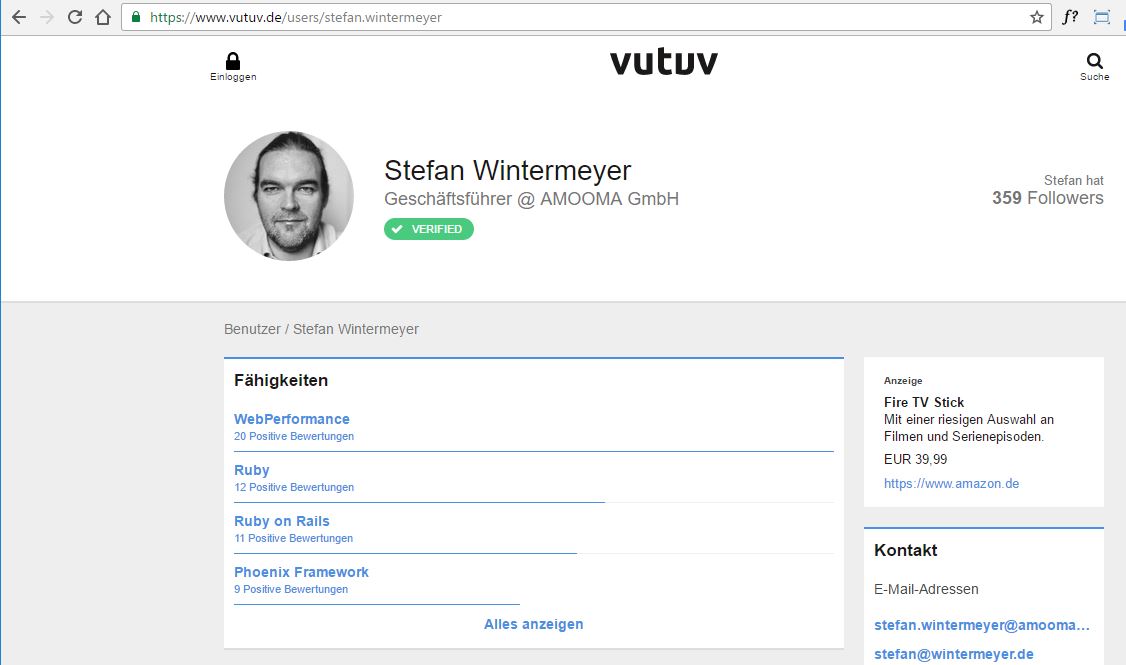Expand skills with Alles anzeigen
The width and height of the screenshot is (1126, 665).
(x=533, y=624)
